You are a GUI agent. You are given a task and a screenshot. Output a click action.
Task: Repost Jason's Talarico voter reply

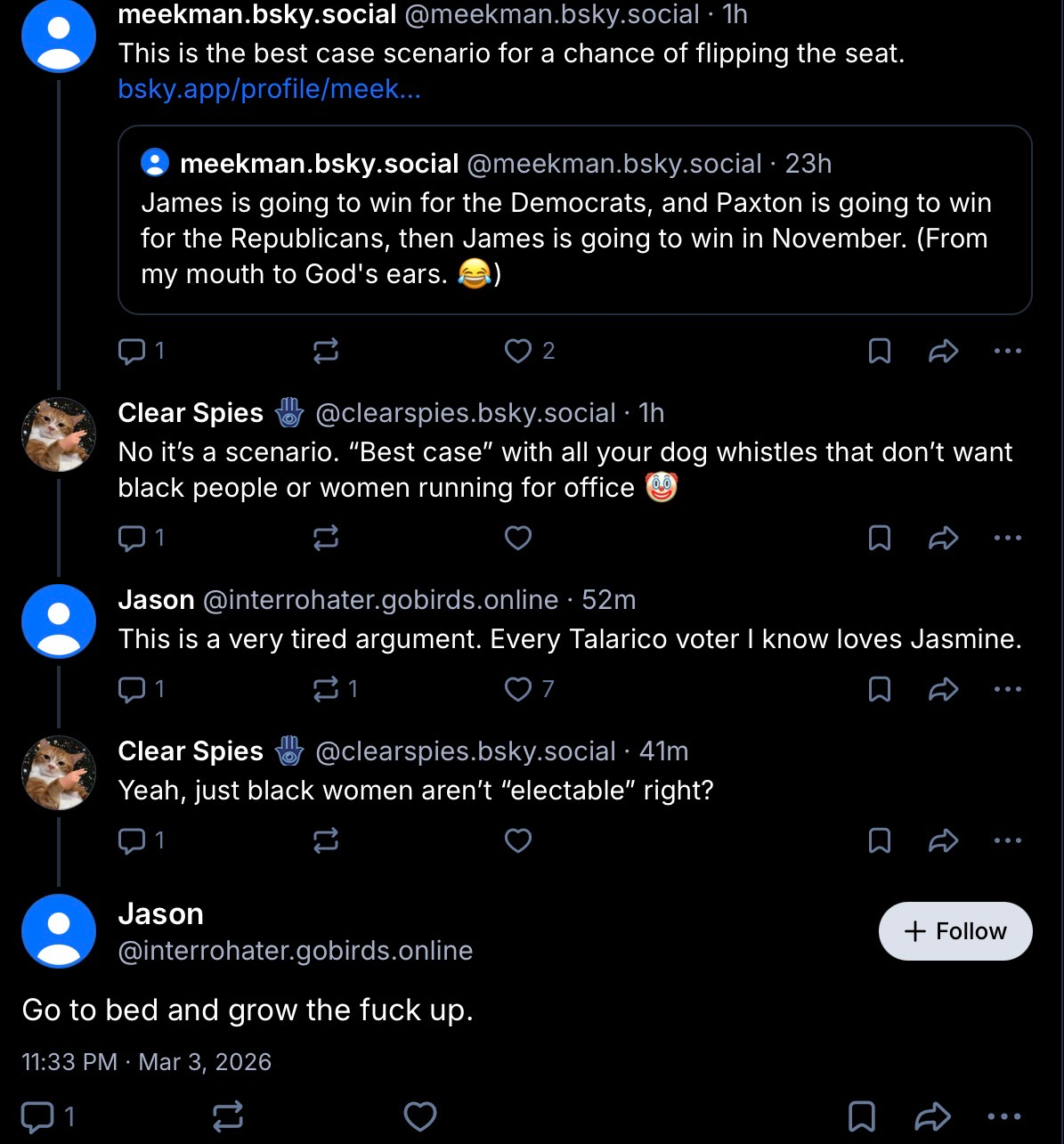pos(326,689)
